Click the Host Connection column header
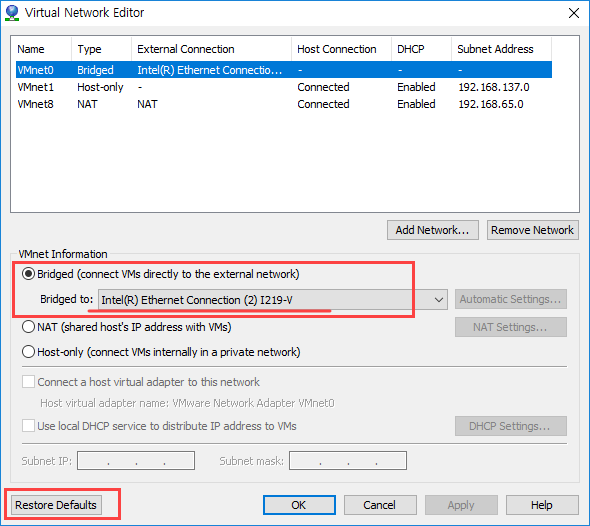The height and width of the screenshot is (526, 590). point(341,49)
